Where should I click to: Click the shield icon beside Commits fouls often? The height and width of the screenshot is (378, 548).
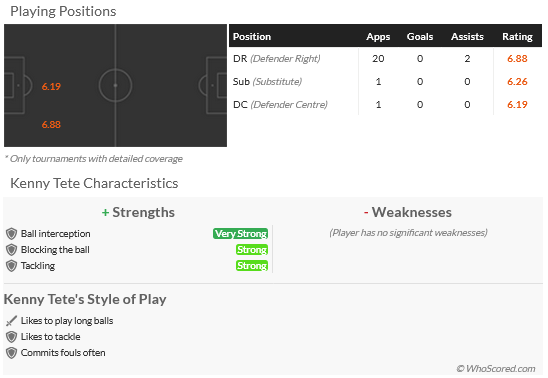pyautogui.click(x=12, y=353)
